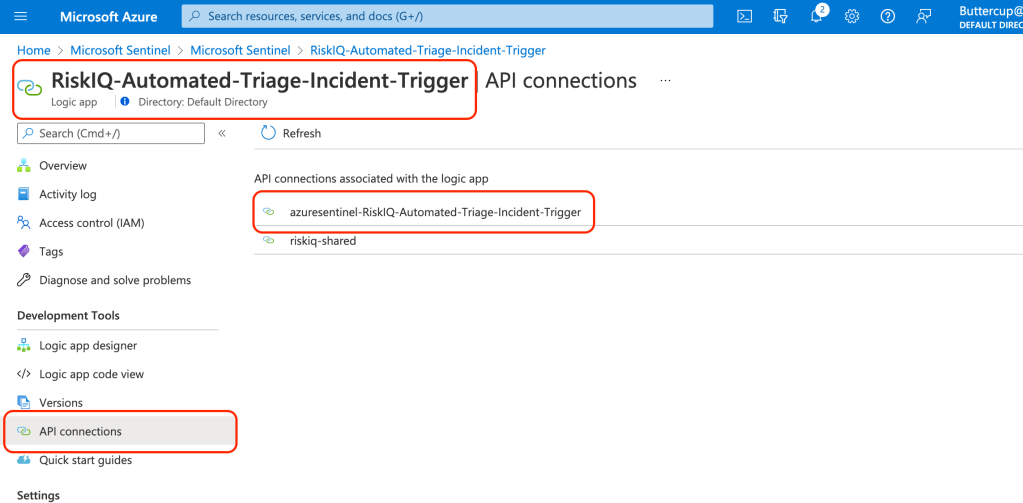Open portal settings gear
The width and height of the screenshot is (1023, 503).
click(x=852, y=16)
